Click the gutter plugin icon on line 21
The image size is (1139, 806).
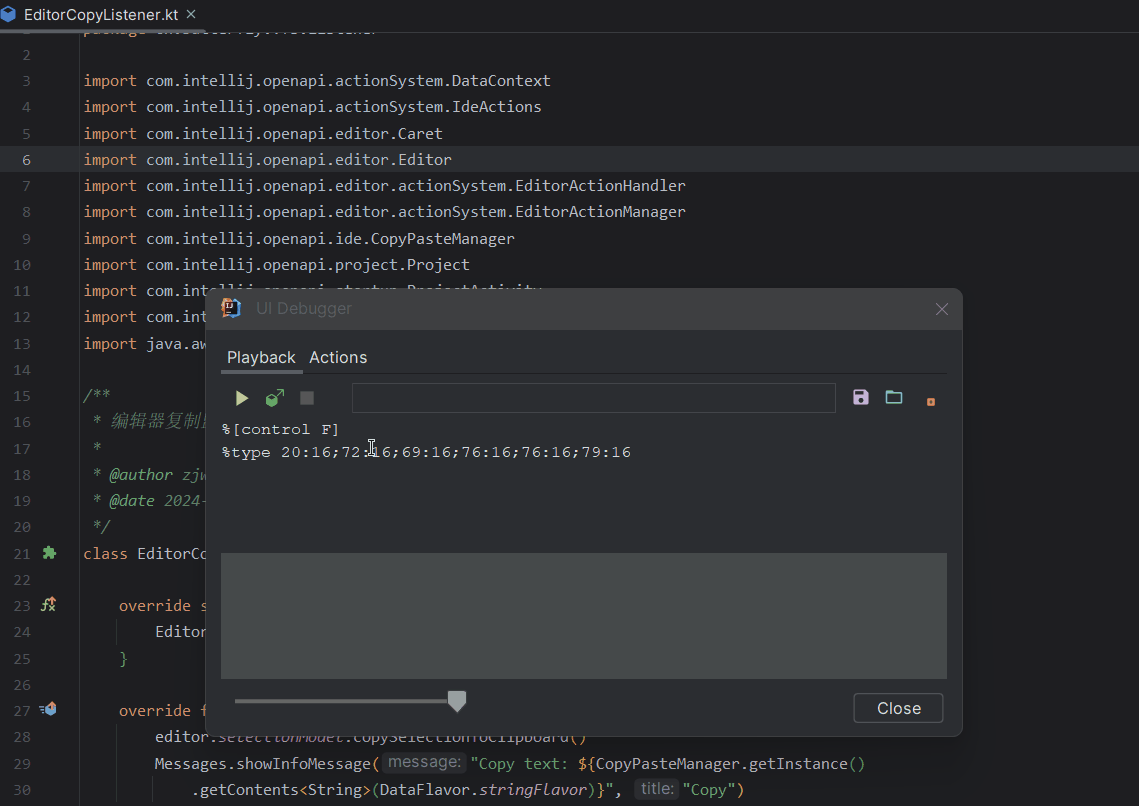[x=49, y=553]
